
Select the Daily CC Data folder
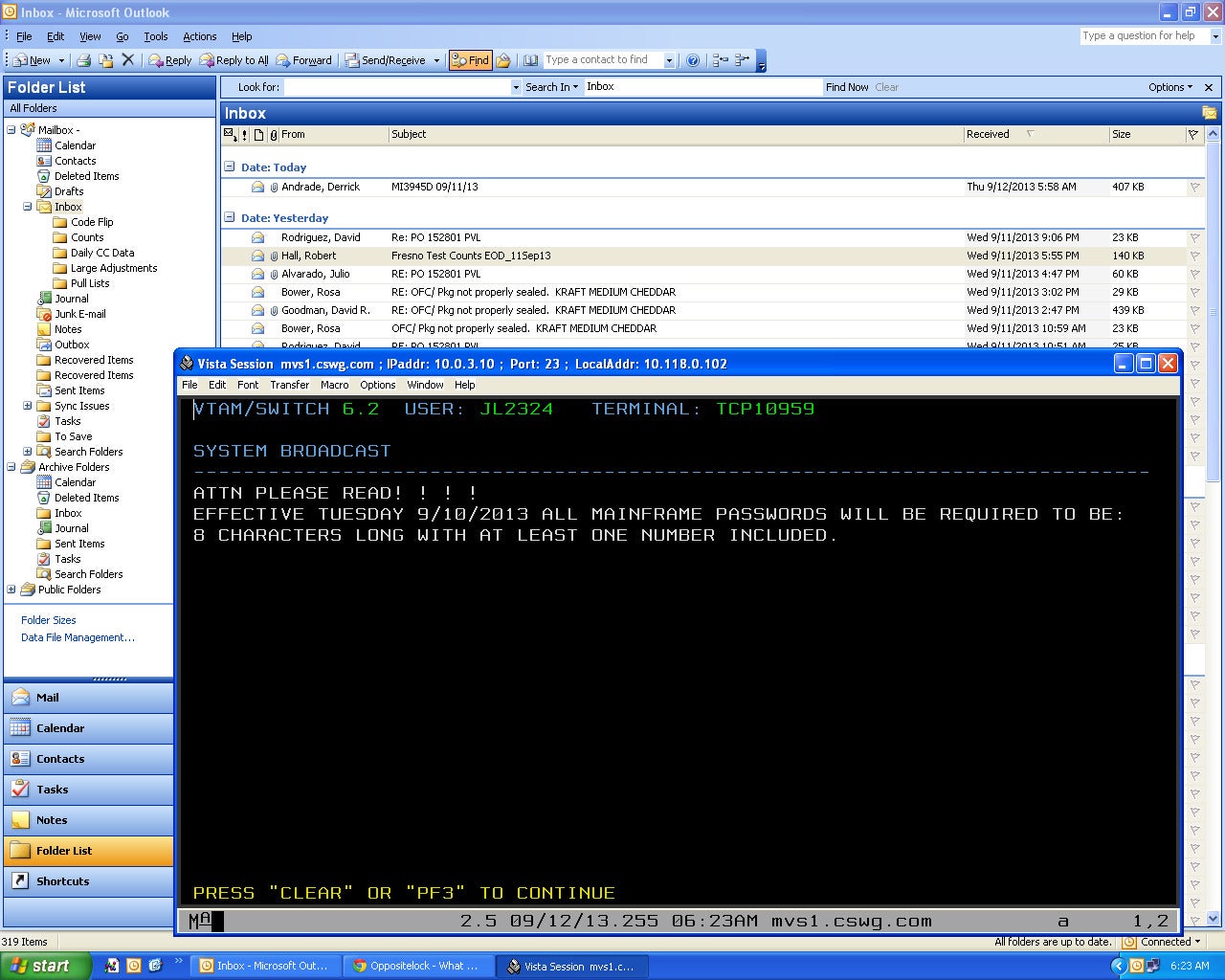pos(102,253)
